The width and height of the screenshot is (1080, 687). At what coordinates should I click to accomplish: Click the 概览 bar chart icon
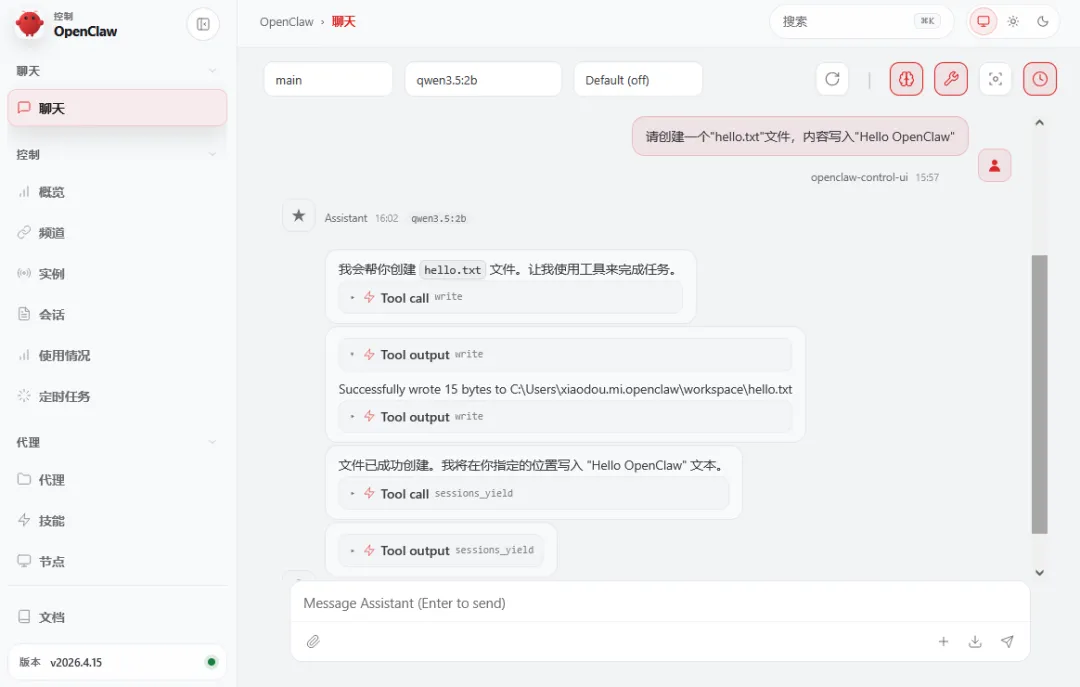click(24, 192)
